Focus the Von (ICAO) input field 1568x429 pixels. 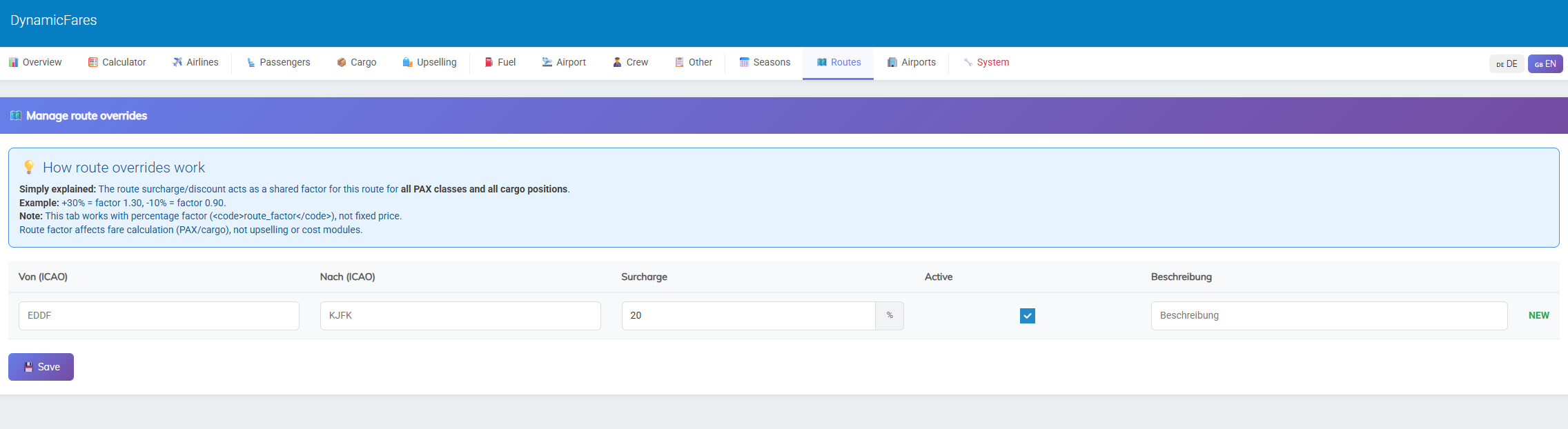(x=159, y=316)
